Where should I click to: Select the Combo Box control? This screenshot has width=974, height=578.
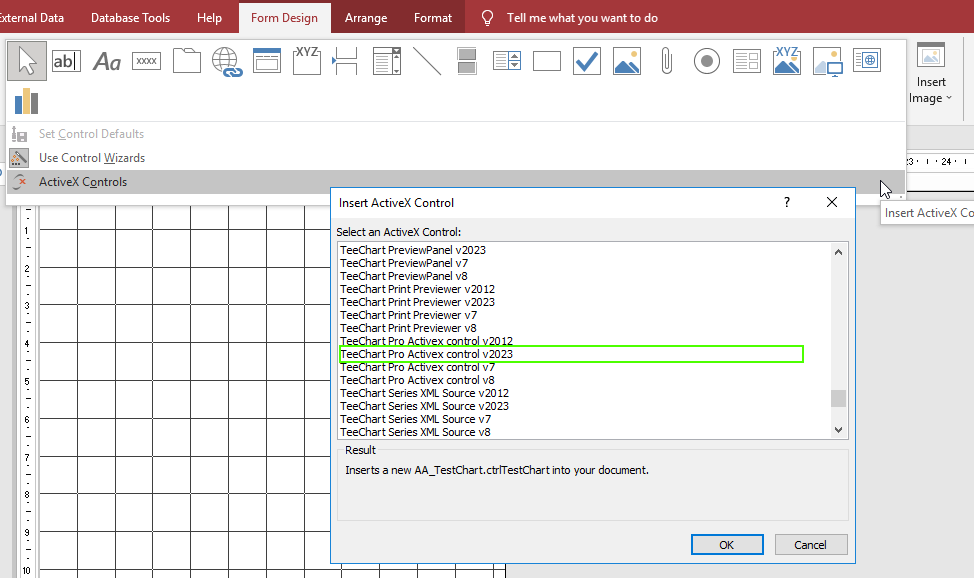click(x=386, y=61)
